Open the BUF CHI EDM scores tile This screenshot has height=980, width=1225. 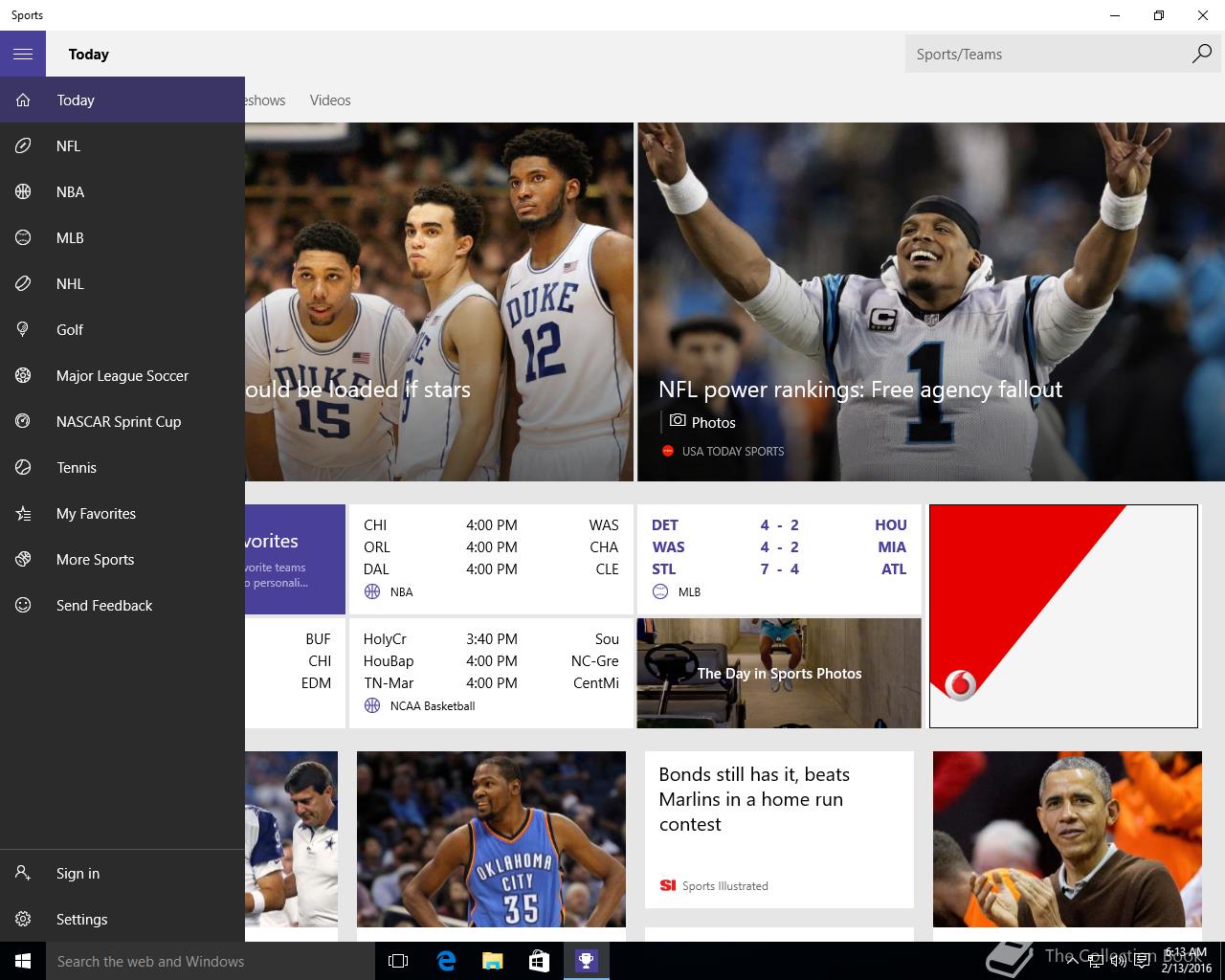tap(295, 673)
